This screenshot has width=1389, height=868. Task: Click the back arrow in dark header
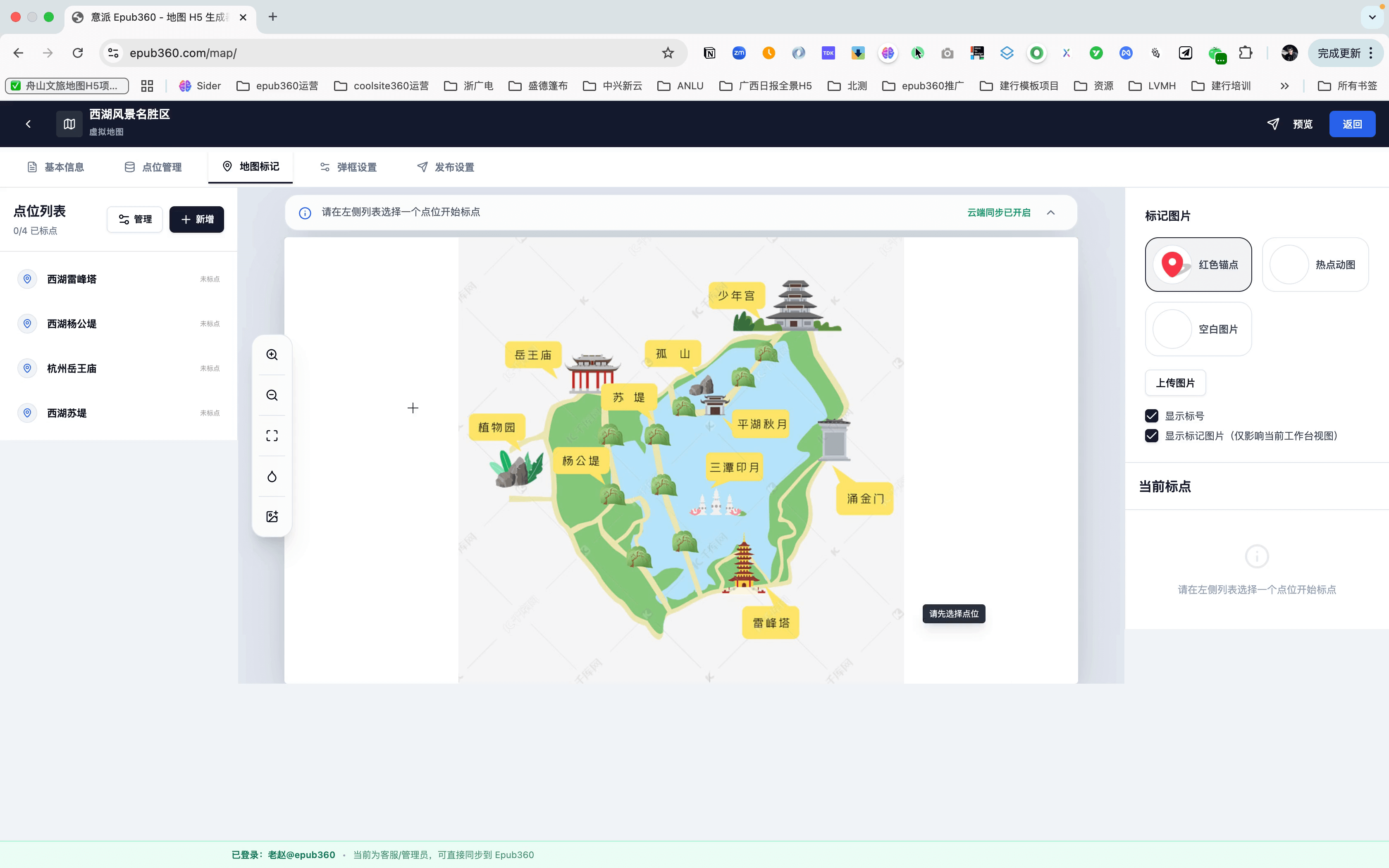28,124
